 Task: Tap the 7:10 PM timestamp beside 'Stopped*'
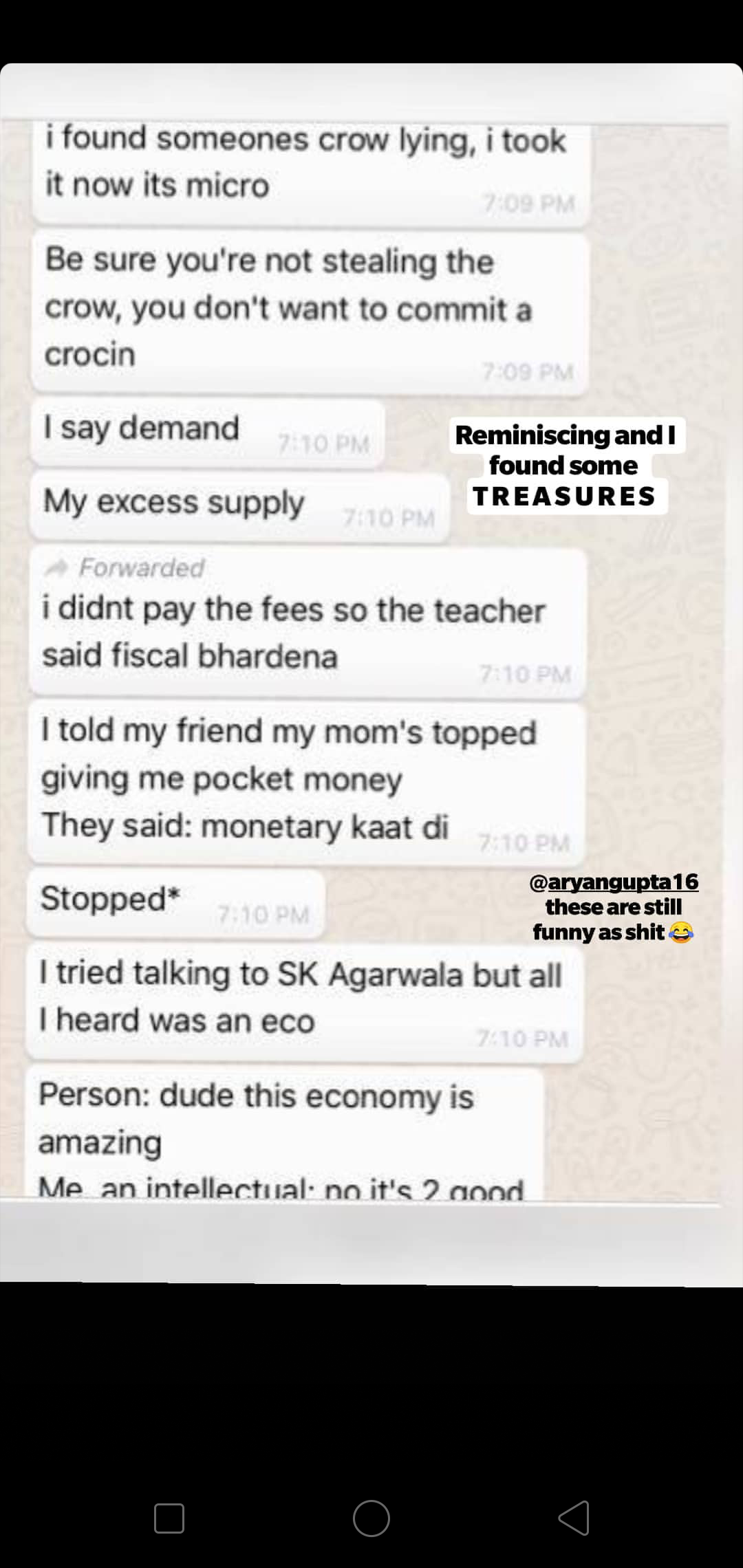263,915
